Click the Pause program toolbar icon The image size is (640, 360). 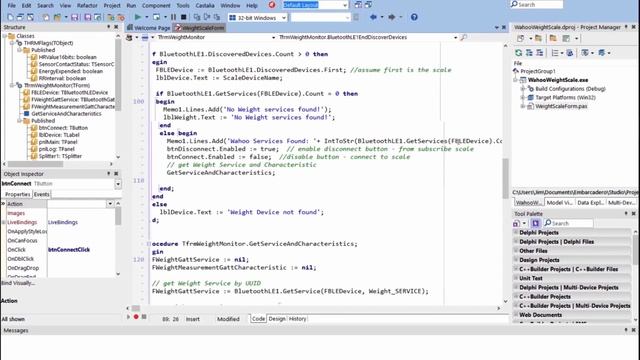point(173,17)
